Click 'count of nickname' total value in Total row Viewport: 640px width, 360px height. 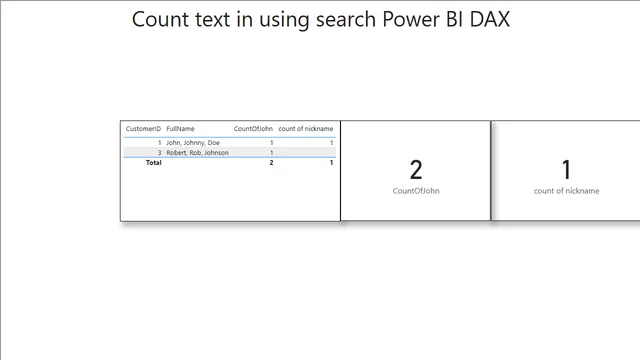pos(331,162)
